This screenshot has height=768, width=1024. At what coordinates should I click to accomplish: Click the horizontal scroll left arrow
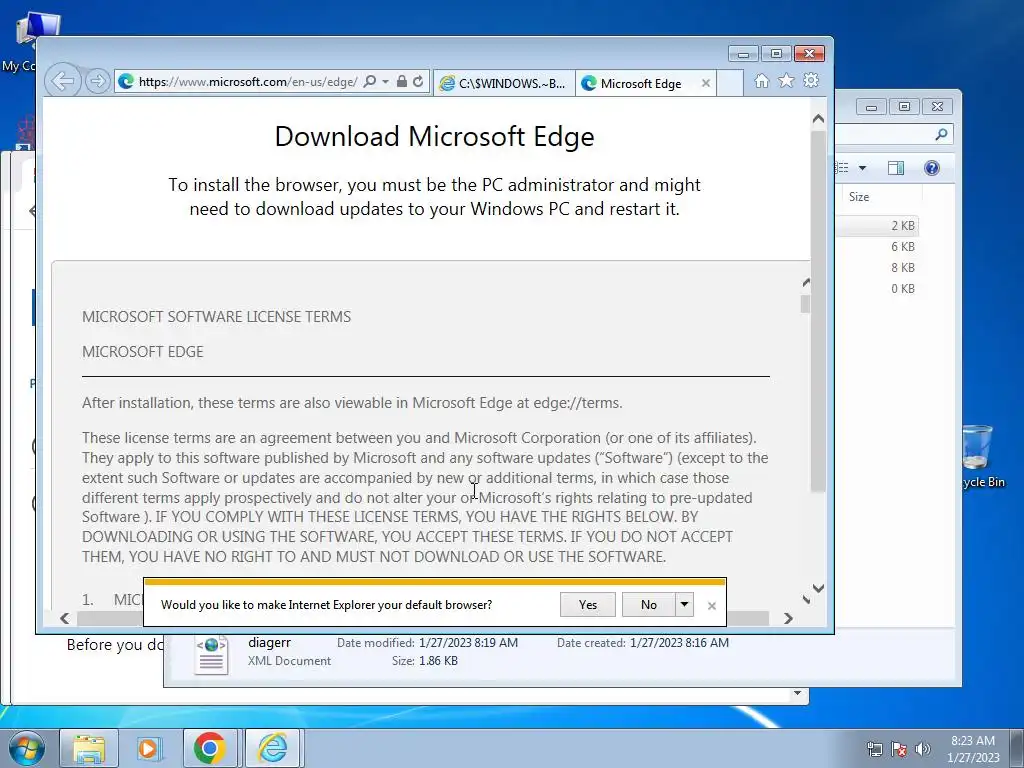pyautogui.click(x=64, y=618)
